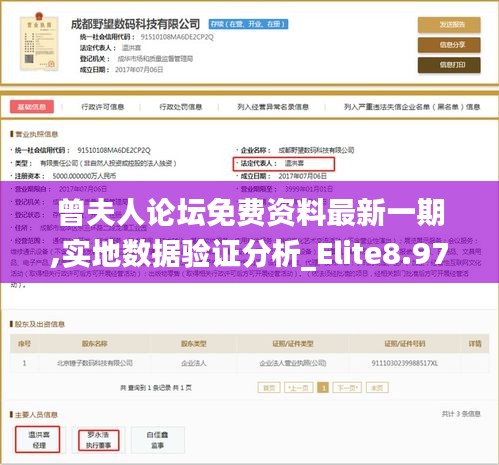This screenshot has height=465, width=499.
Task: Open the business license thumbnail image
Action: pyautogui.click(x=39, y=41)
